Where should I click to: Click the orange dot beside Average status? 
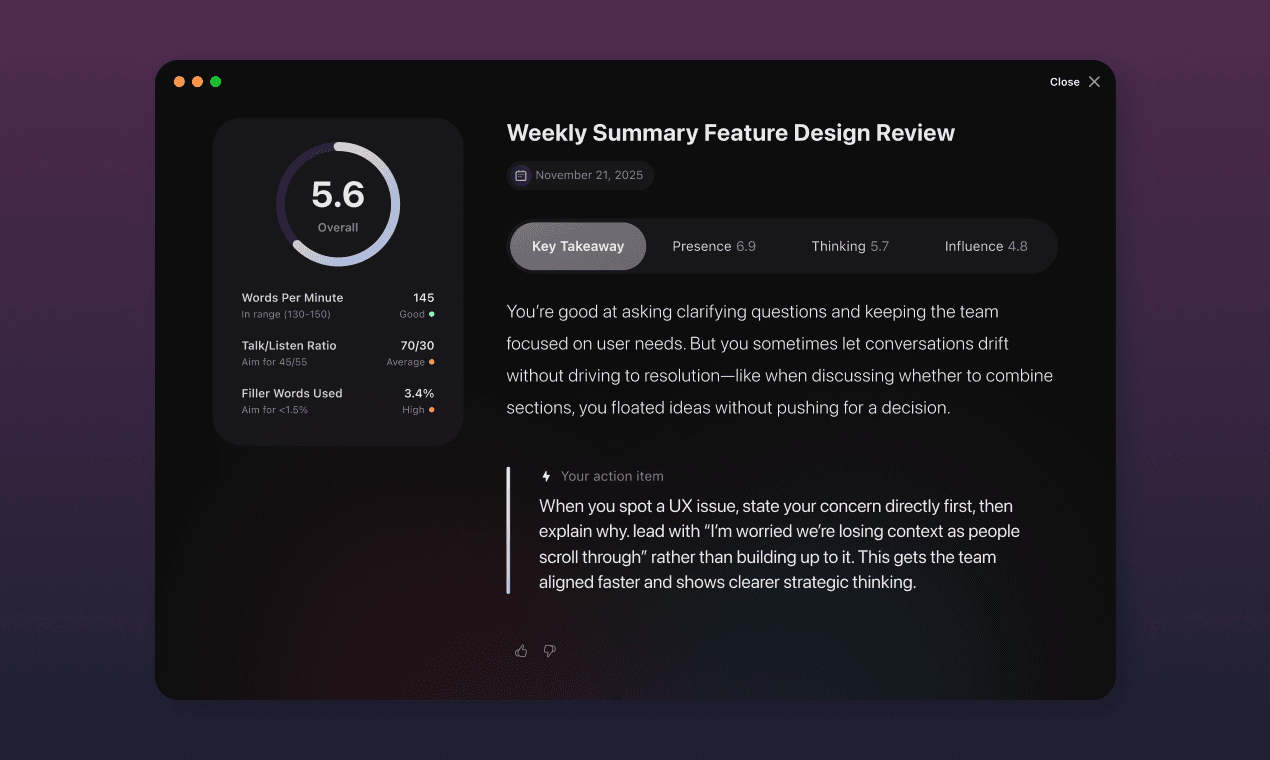coord(431,362)
